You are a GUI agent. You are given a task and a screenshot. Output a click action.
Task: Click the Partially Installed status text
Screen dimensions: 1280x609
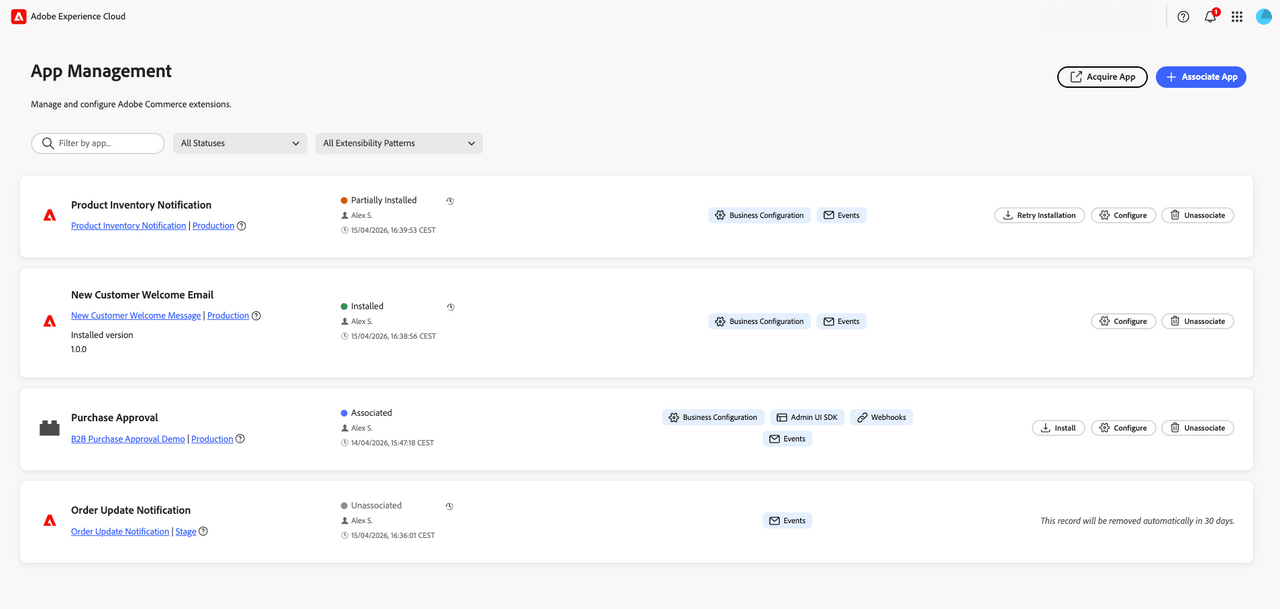pos(384,200)
